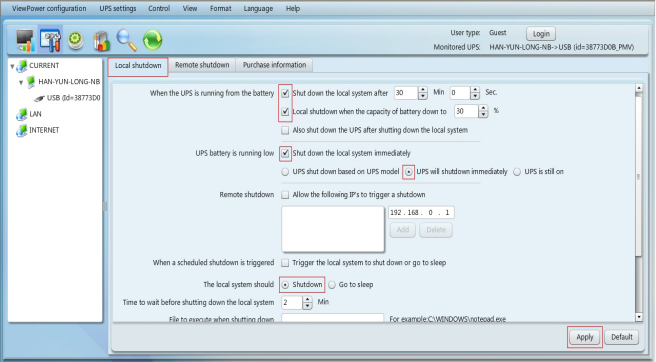This screenshot has width=656, height=362.
Task: Collapse the HAN-YUN-LONG-NB tree node
Action: (x=21, y=82)
